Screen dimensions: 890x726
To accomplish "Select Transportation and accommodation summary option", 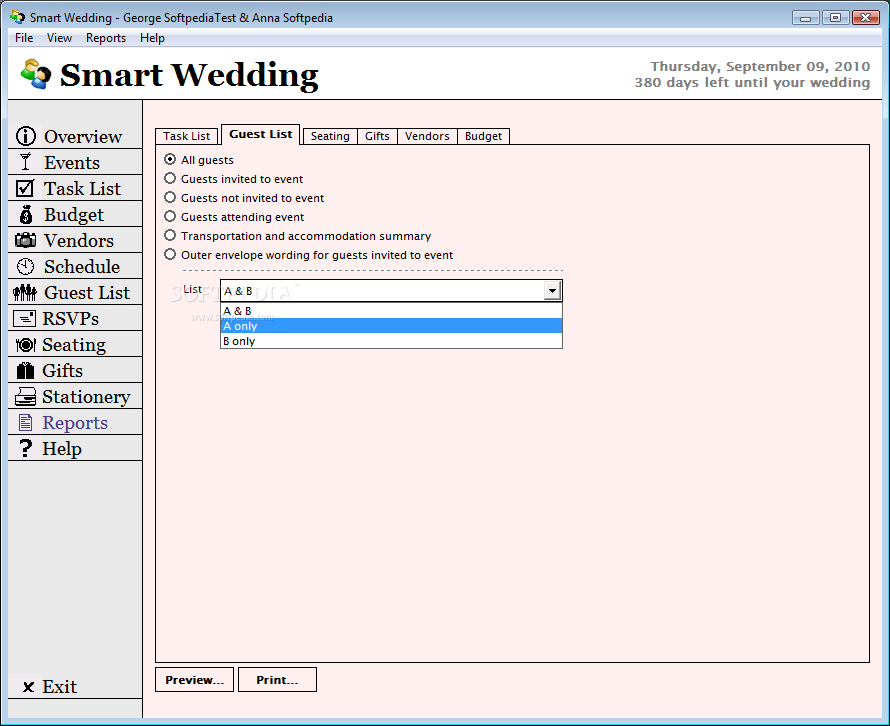I will 170,235.
